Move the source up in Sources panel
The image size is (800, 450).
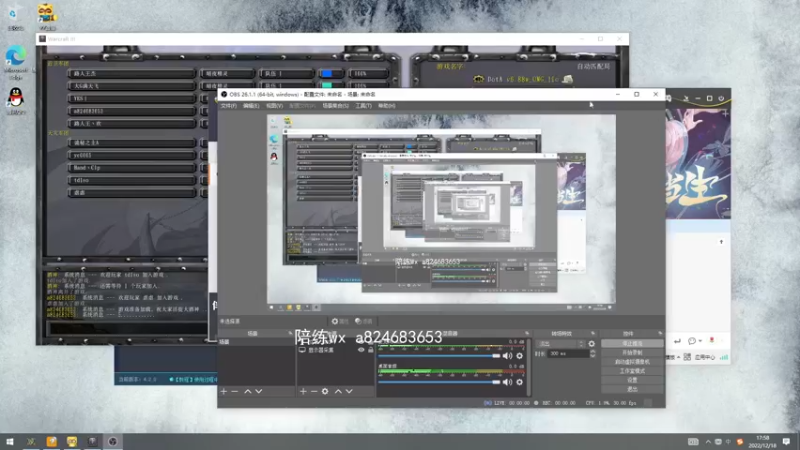click(338, 391)
